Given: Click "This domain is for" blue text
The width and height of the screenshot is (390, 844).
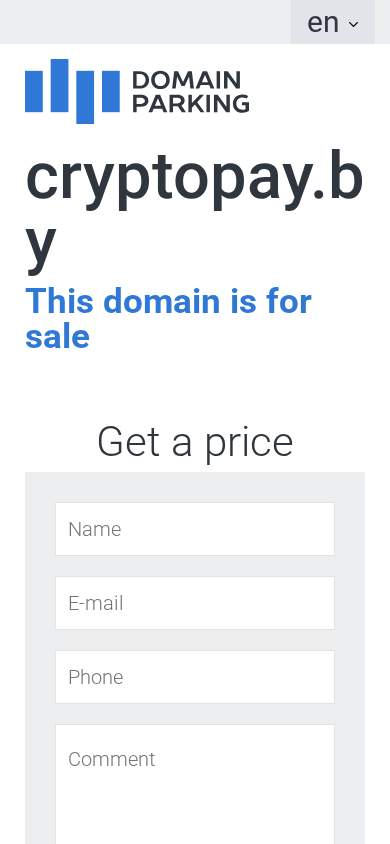Looking at the screenshot, I should pyautogui.click(x=168, y=300).
